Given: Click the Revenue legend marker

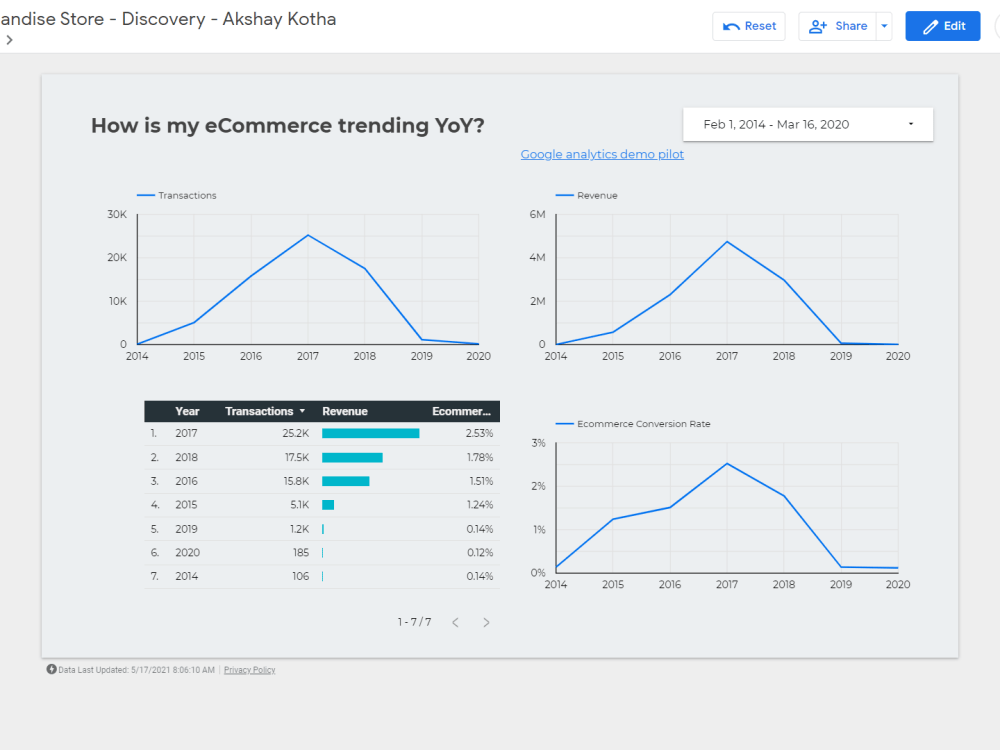Looking at the screenshot, I should (563, 195).
